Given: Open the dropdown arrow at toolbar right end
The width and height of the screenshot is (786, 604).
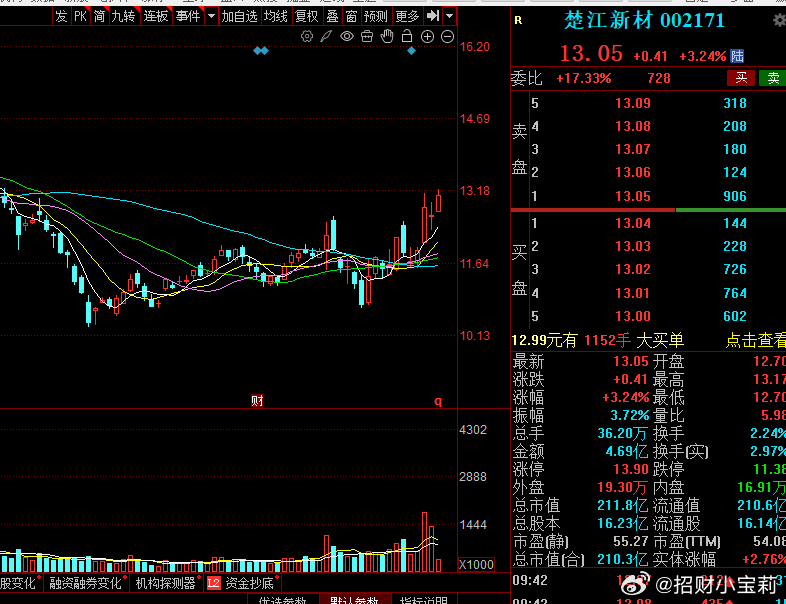Looking at the screenshot, I should click(x=450, y=16).
